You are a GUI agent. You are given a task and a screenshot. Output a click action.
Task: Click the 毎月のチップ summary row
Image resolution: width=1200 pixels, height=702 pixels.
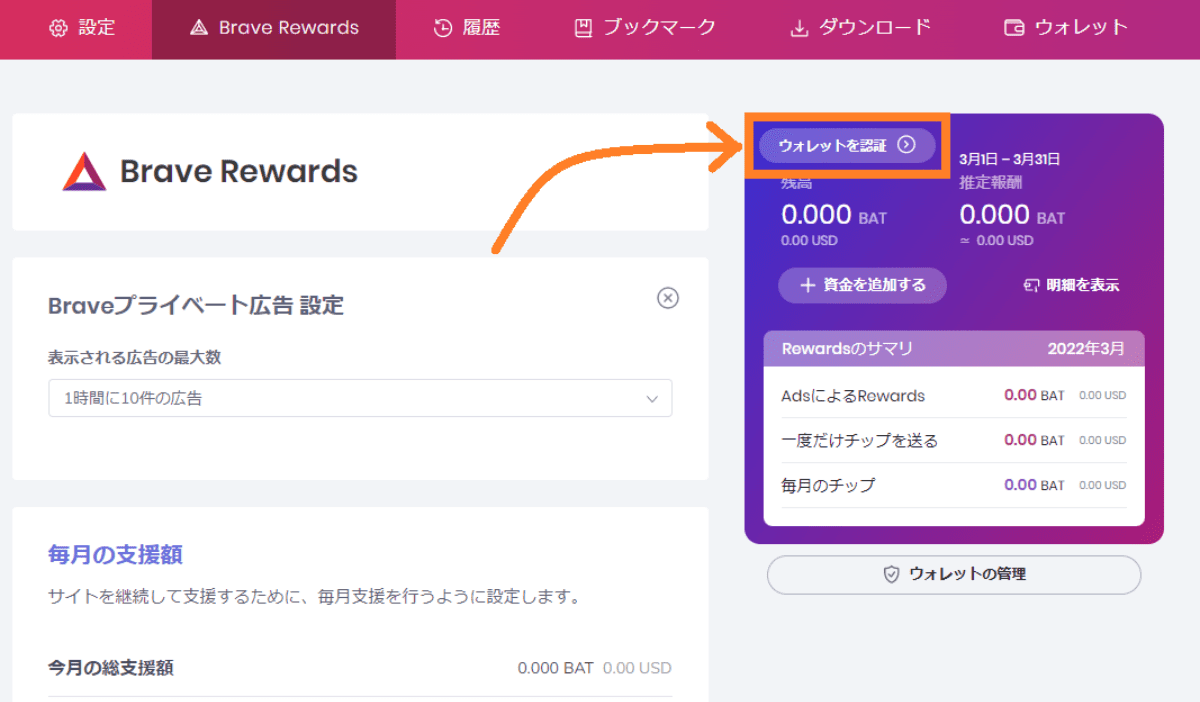(x=954, y=485)
